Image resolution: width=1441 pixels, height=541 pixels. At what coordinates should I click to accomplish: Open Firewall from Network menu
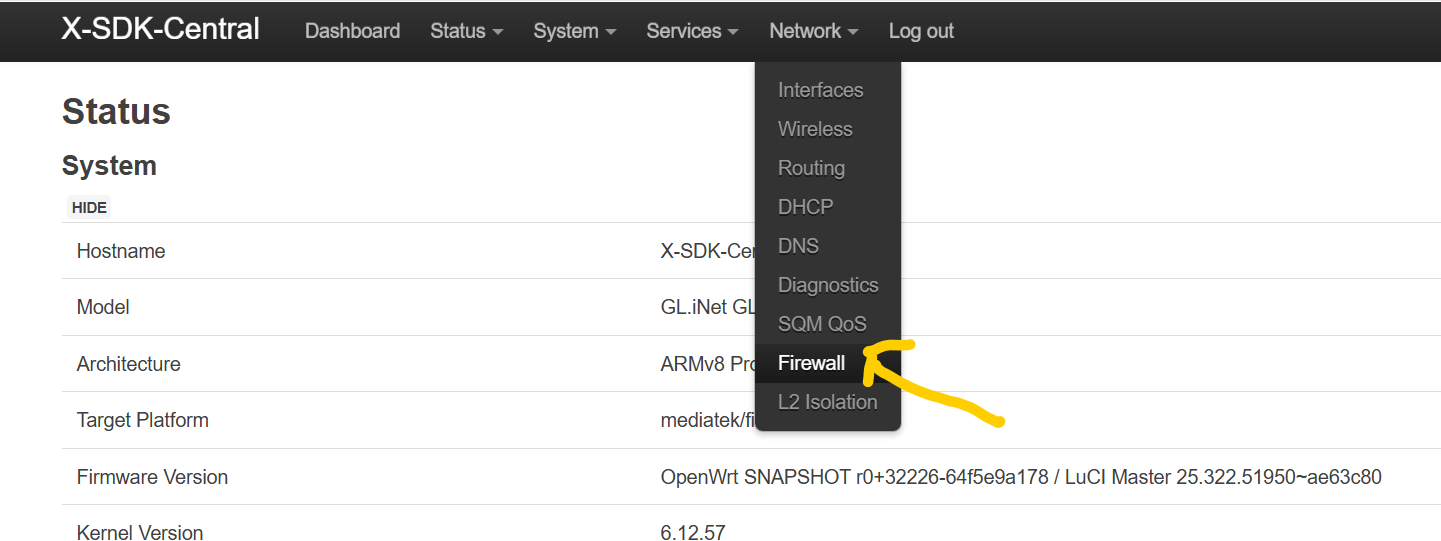(x=811, y=363)
